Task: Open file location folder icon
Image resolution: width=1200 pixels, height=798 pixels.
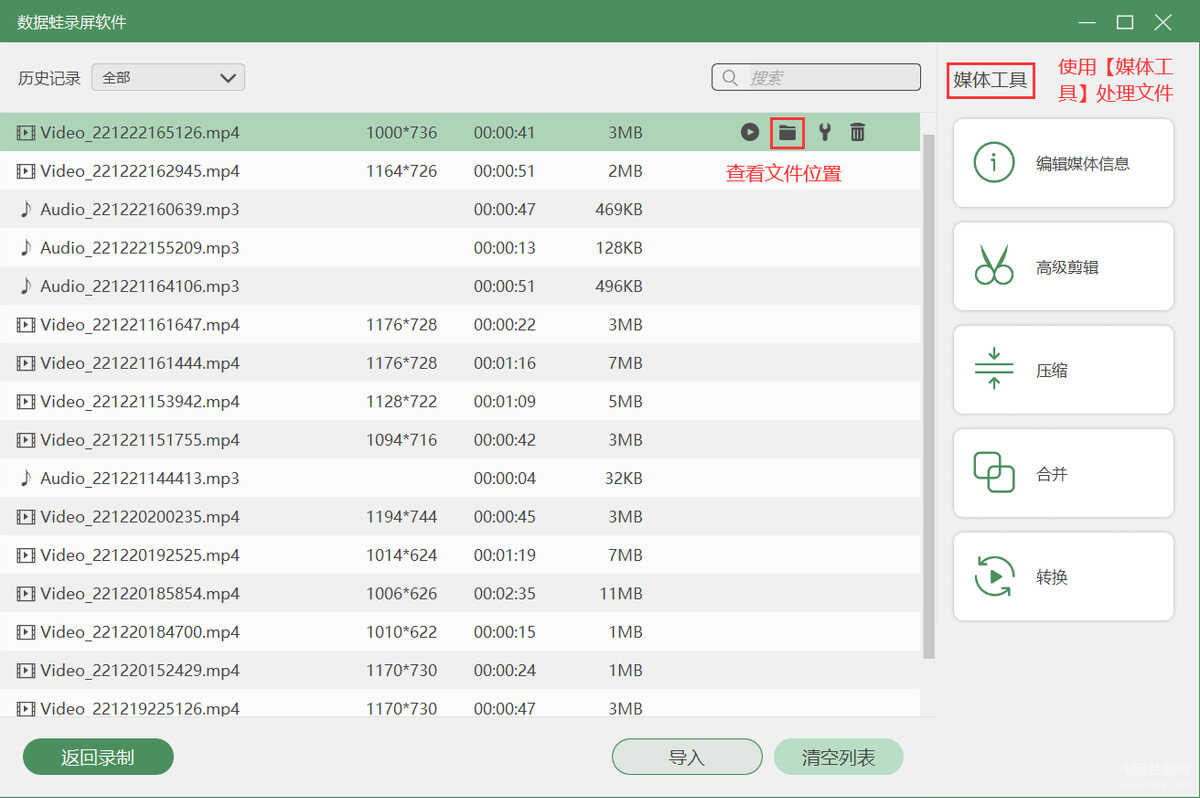Action: coord(788,132)
